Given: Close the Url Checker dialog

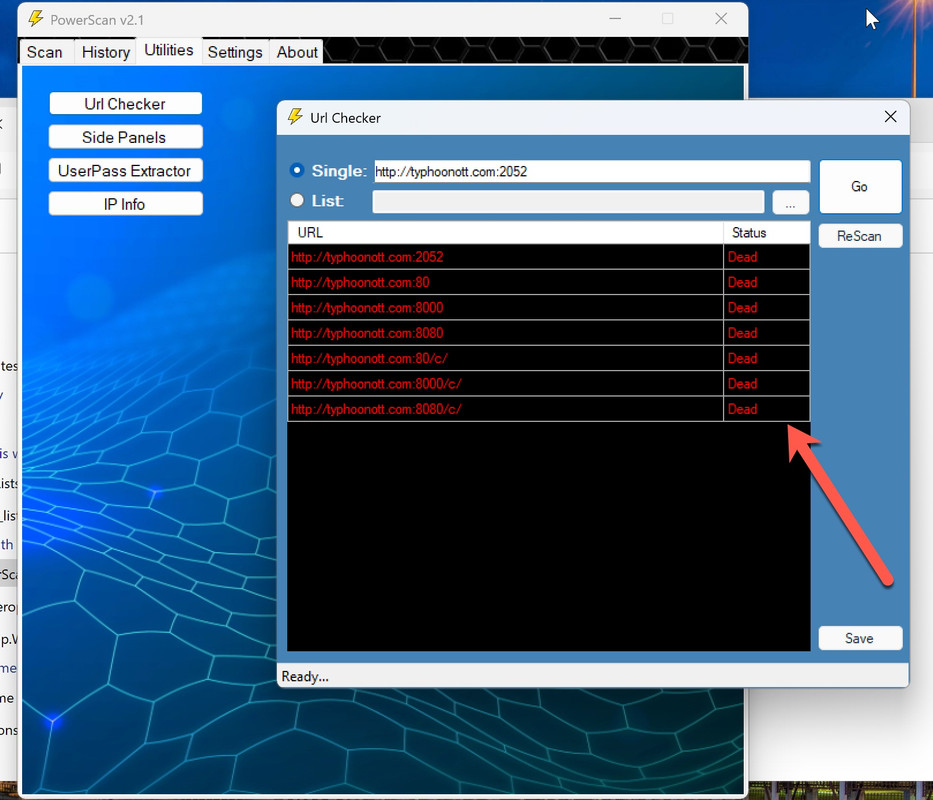Looking at the screenshot, I should (x=890, y=117).
